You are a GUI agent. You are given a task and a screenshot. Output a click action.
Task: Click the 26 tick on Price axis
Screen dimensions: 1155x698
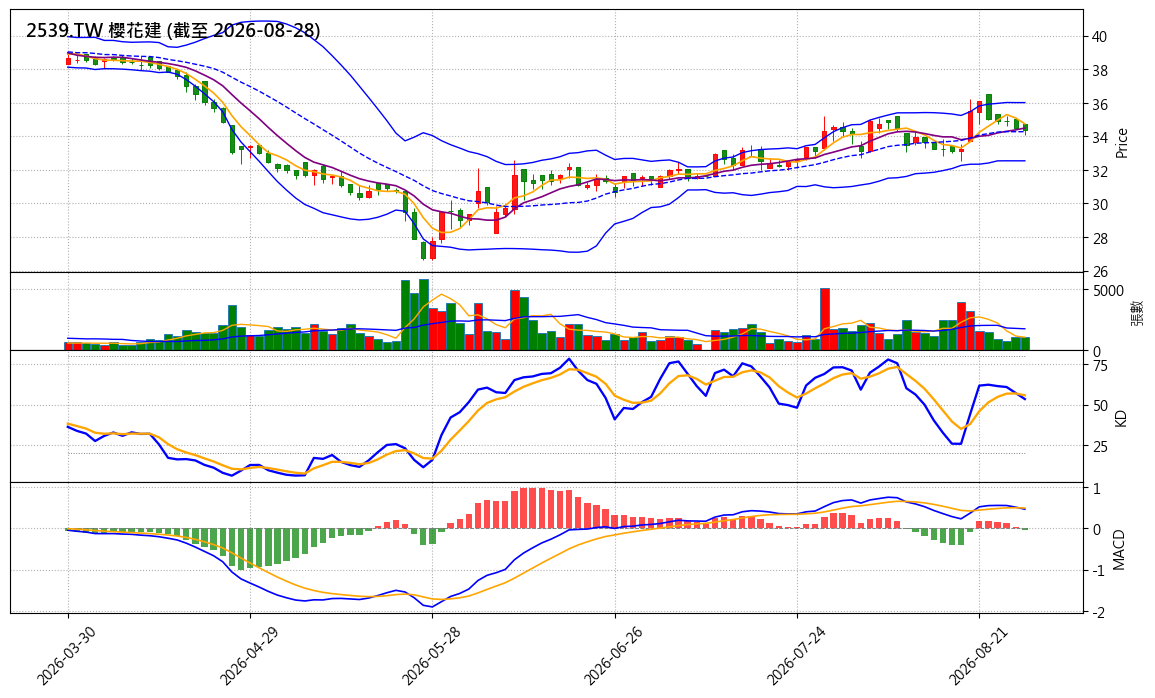click(x=1100, y=272)
